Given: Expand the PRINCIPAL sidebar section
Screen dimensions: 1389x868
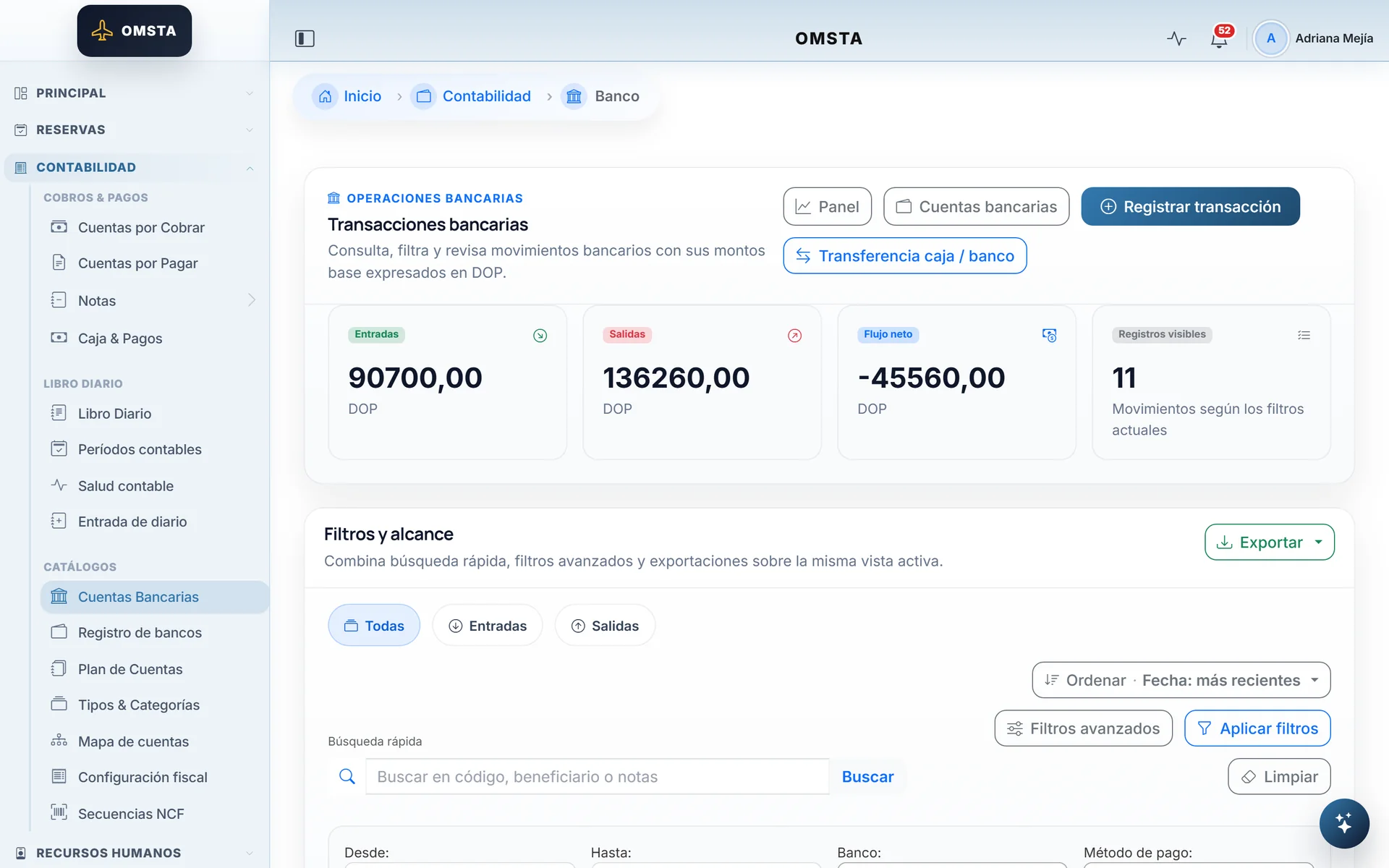Looking at the screenshot, I should 135,93.
